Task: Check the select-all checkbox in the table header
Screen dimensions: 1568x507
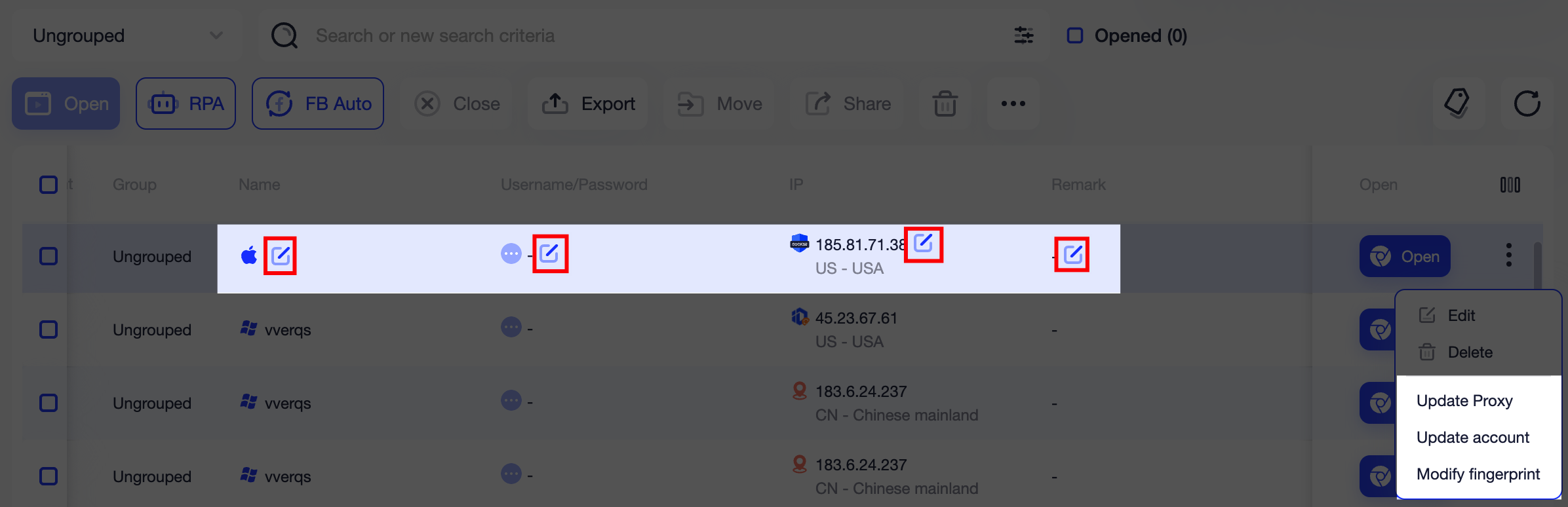Action: (x=48, y=185)
